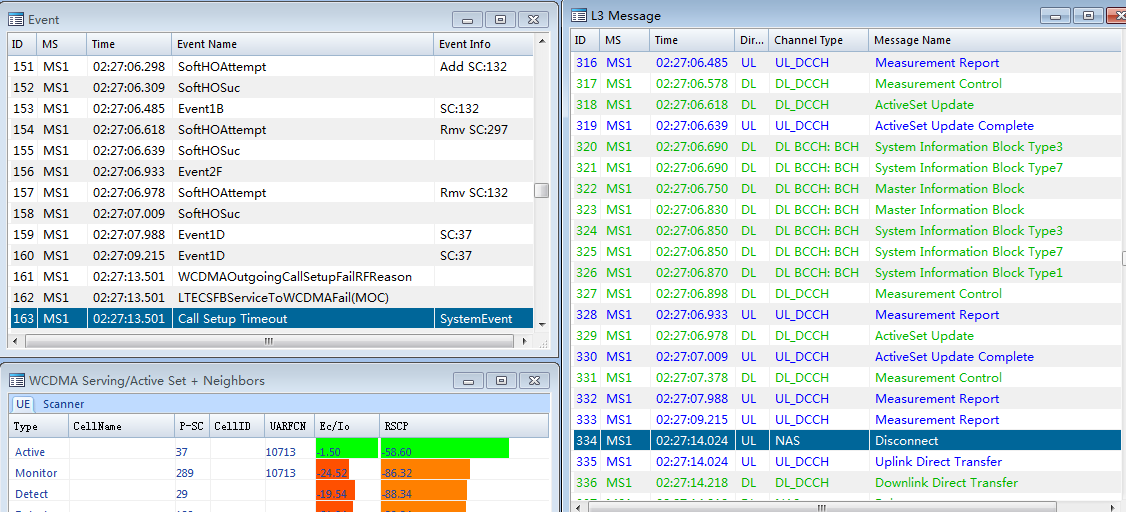Viewport: 1126px width, 512px height.
Task: Select L3 message 316 Measurement Report
Action: point(847,63)
